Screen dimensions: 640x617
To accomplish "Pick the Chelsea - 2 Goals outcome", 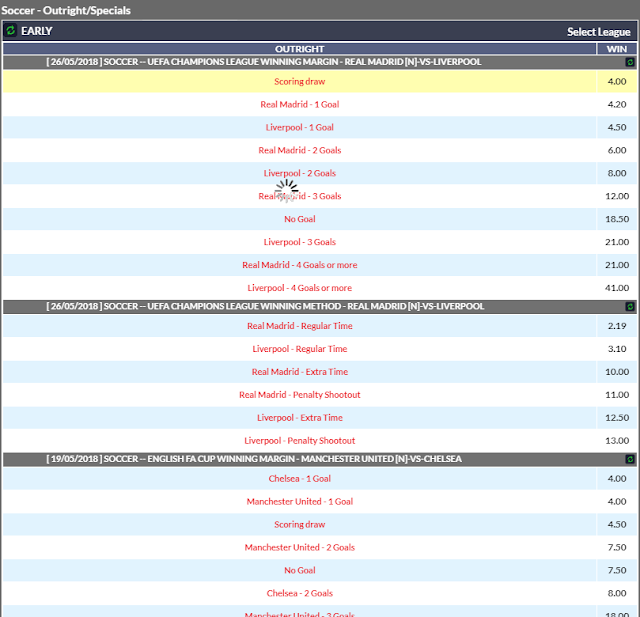I will [300, 593].
